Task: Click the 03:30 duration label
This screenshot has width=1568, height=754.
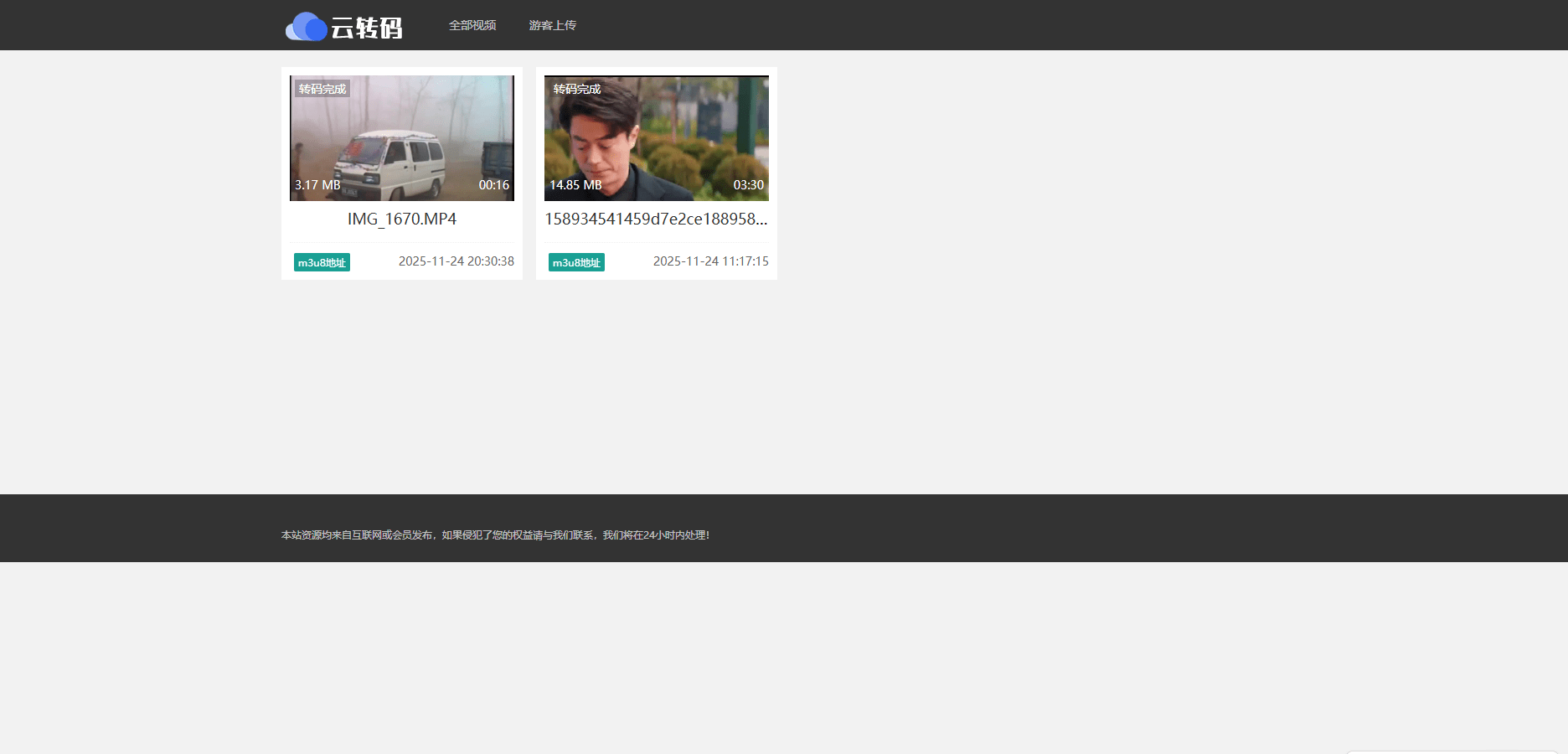Action: (x=748, y=185)
